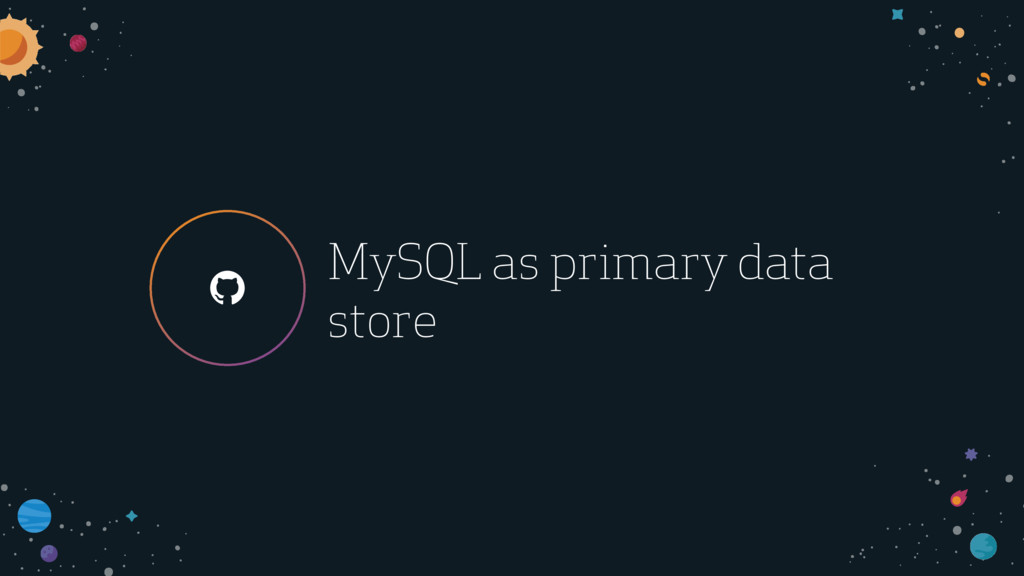Click the teal four-point sparkle star
The height and width of the screenshot is (576, 1024).
pyautogui.click(x=132, y=516)
